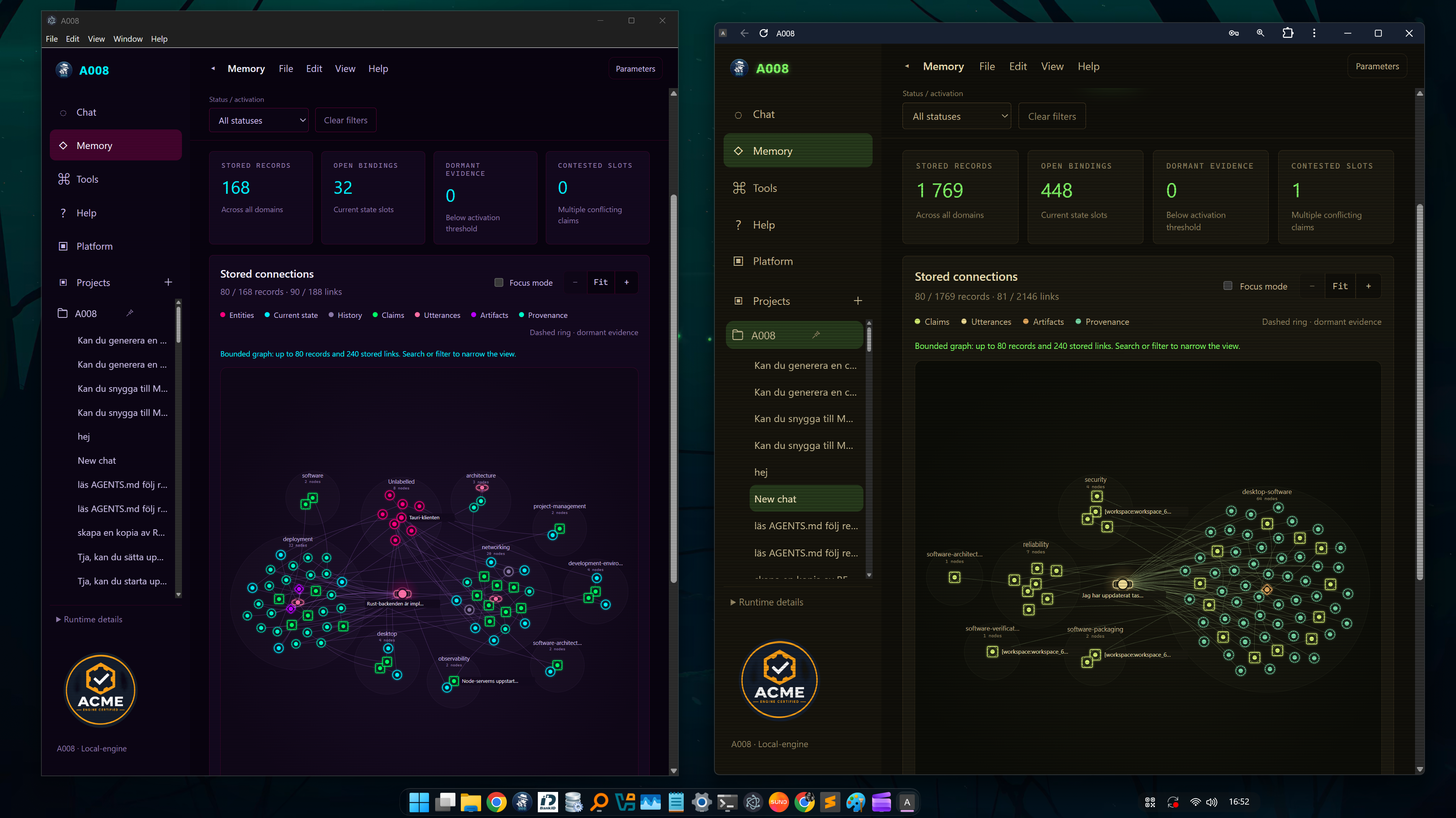
Task: Select Memory in the right window sidebar
Action: (x=798, y=151)
